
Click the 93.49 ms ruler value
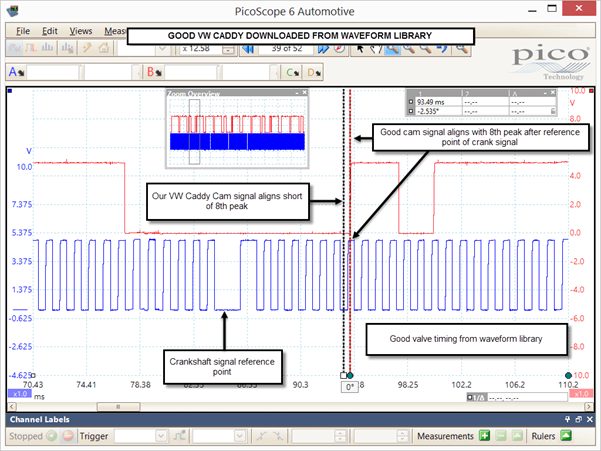[430, 102]
